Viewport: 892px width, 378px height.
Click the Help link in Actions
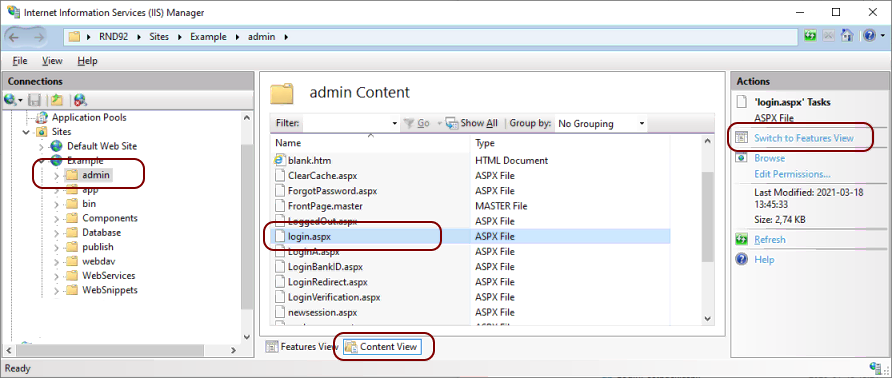[764, 260]
